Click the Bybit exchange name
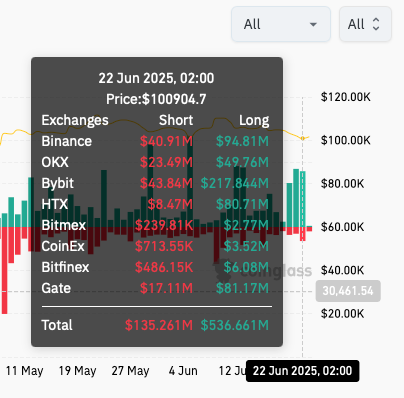404x398 pixels. (x=58, y=183)
